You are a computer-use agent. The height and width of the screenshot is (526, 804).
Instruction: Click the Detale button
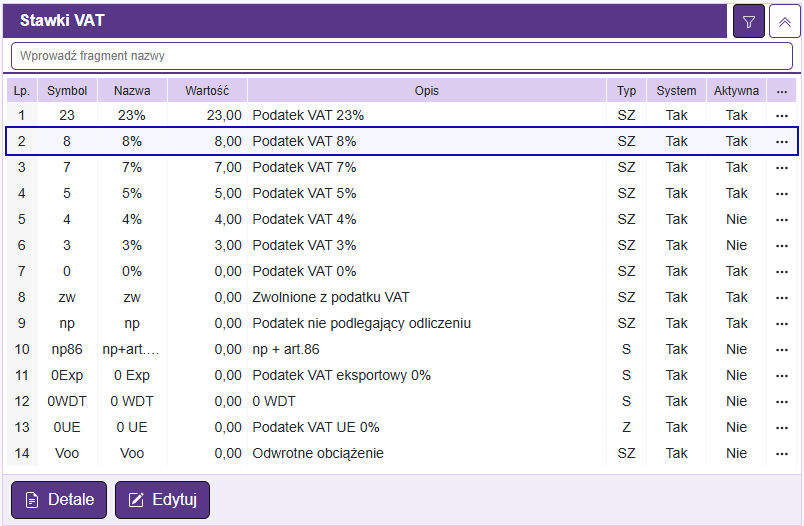(x=59, y=500)
